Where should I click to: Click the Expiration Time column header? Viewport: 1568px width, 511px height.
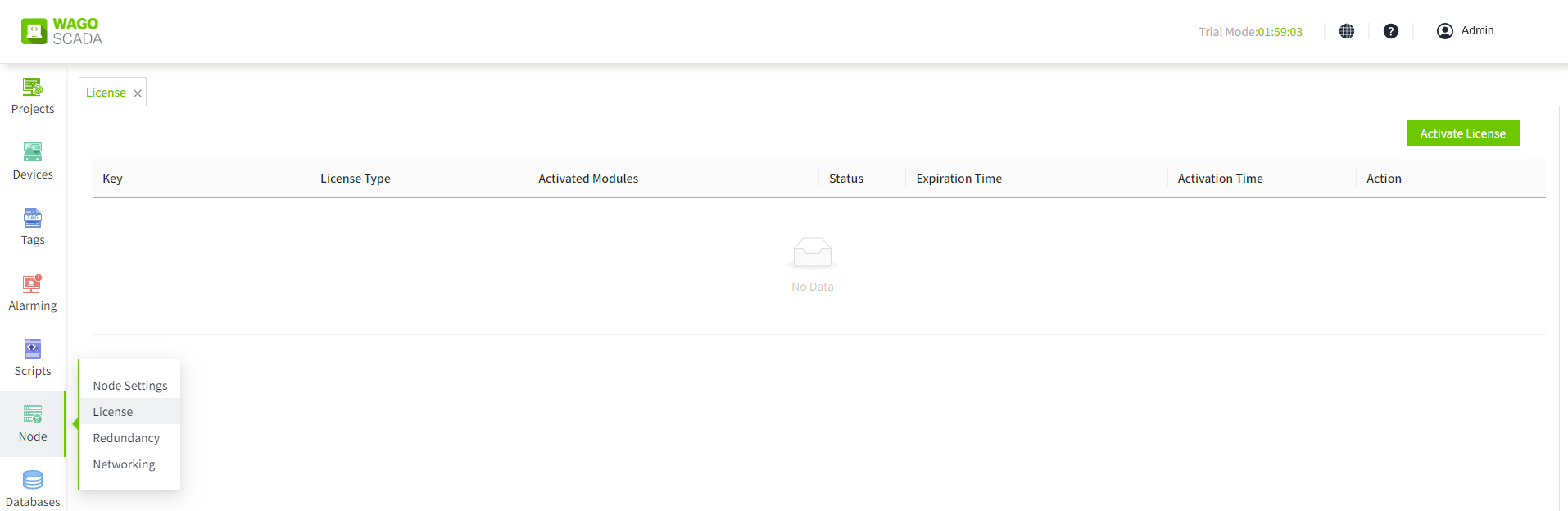[x=958, y=179]
